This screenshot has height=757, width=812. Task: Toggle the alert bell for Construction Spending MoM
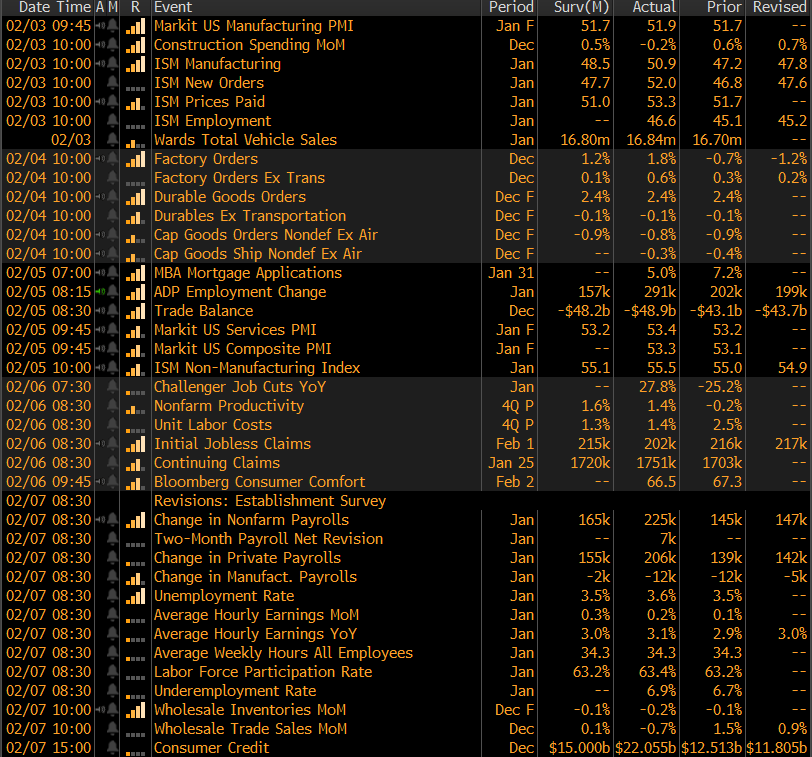pyautogui.click(x=114, y=45)
